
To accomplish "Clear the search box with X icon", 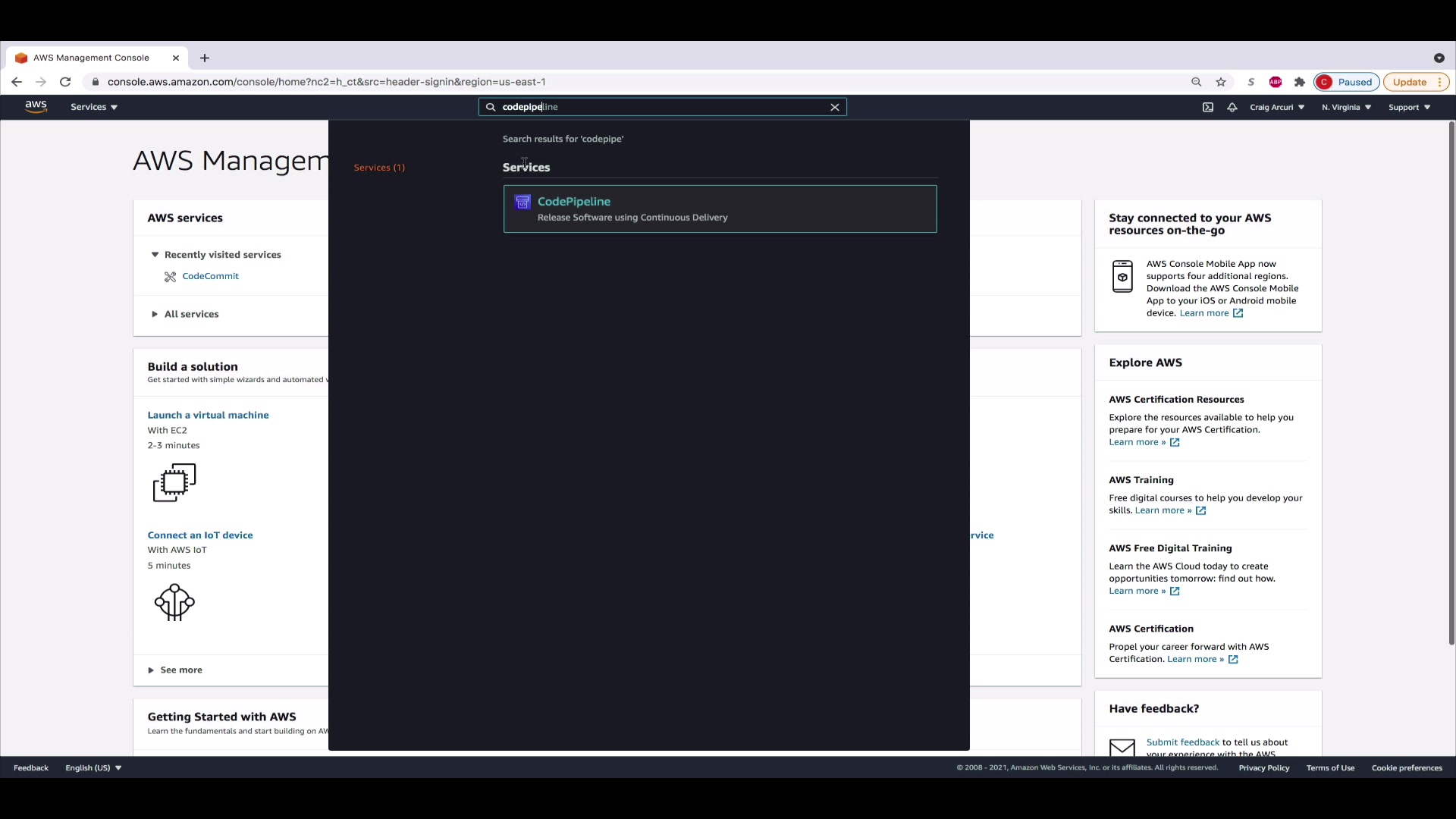I will click(835, 107).
